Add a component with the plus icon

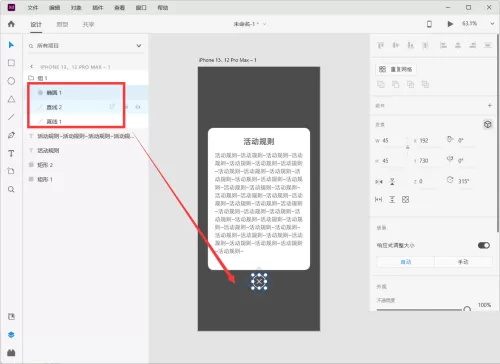[489, 105]
